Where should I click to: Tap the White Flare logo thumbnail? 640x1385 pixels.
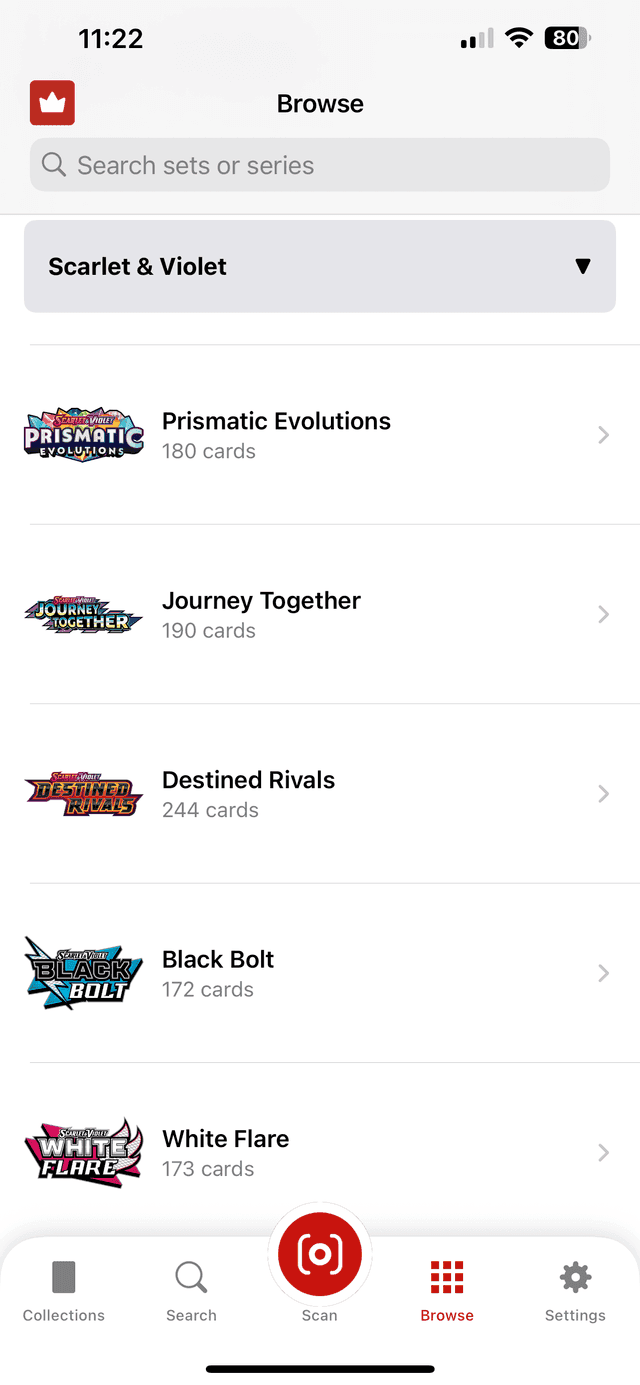click(x=84, y=1153)
